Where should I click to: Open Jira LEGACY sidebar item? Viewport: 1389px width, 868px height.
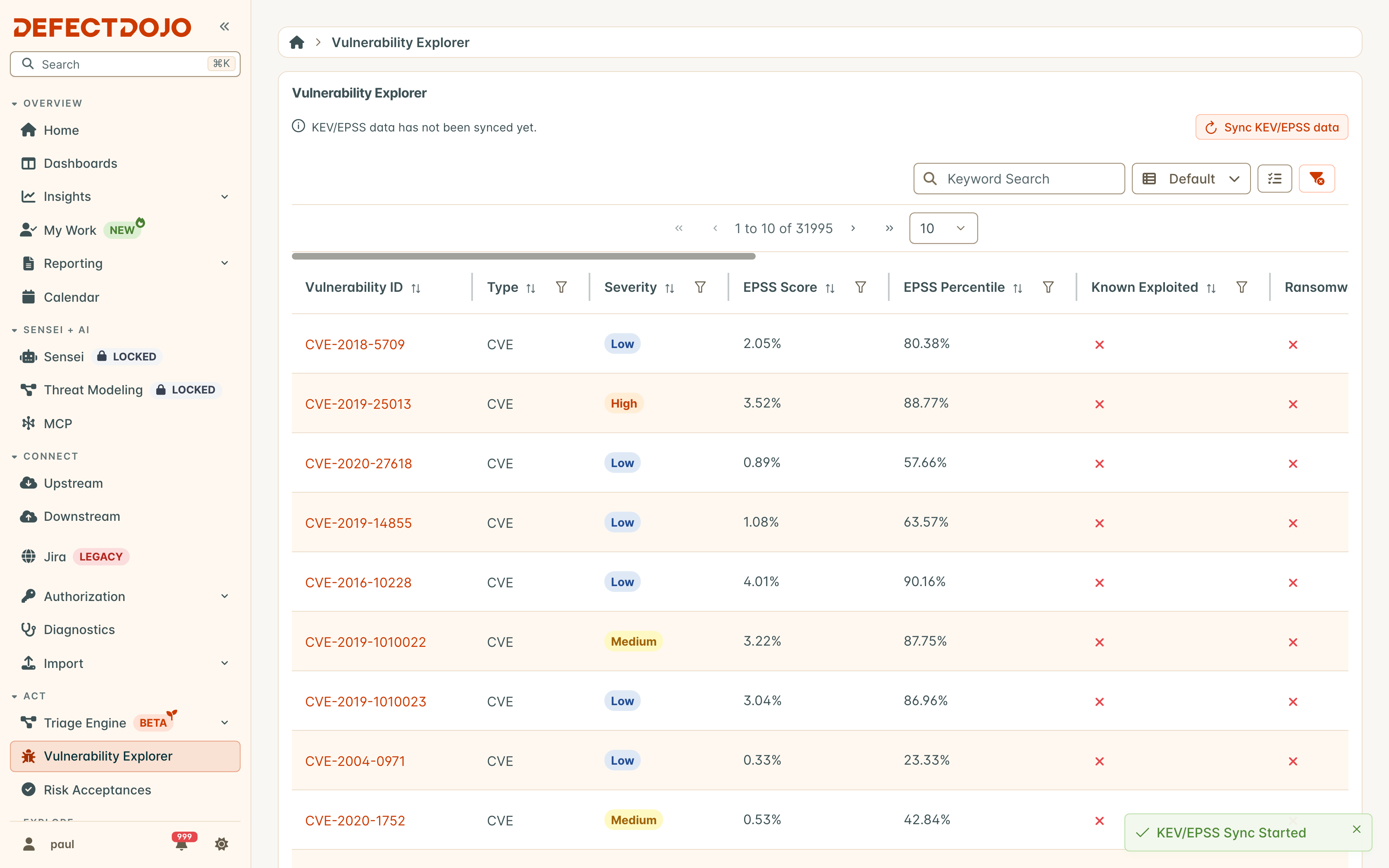125,557
